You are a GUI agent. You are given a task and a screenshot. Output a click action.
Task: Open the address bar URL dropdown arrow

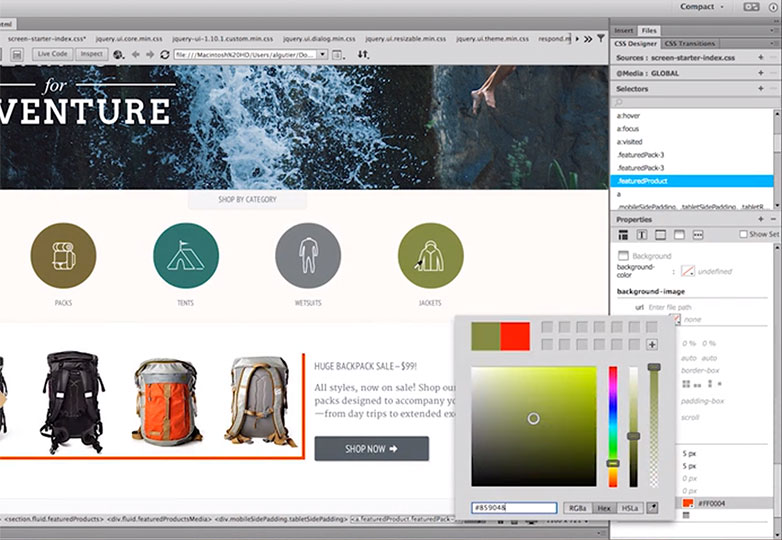pyautogui.click(x=323, y=54)
